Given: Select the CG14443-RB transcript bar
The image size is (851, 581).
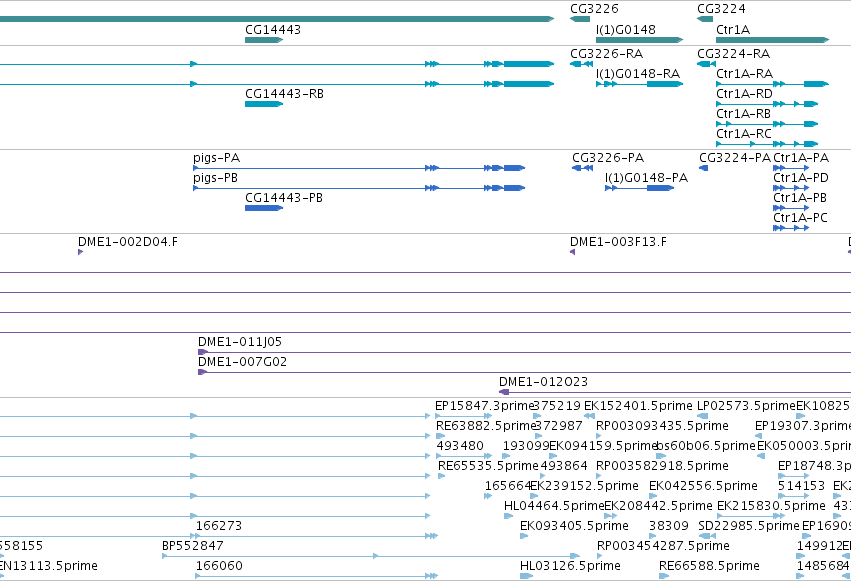Looking at the screenshot, I should (x=264, y=104).
